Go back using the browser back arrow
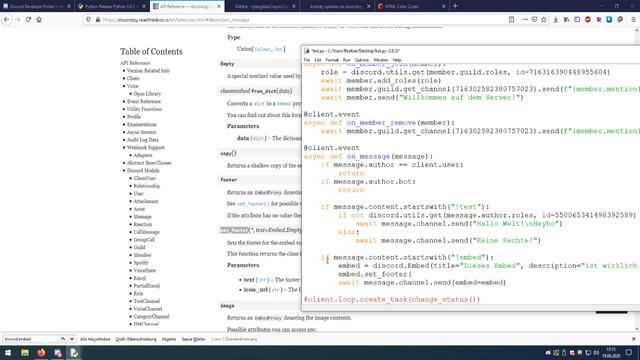Screen dimensions: 640x360 tap(7, 19)
